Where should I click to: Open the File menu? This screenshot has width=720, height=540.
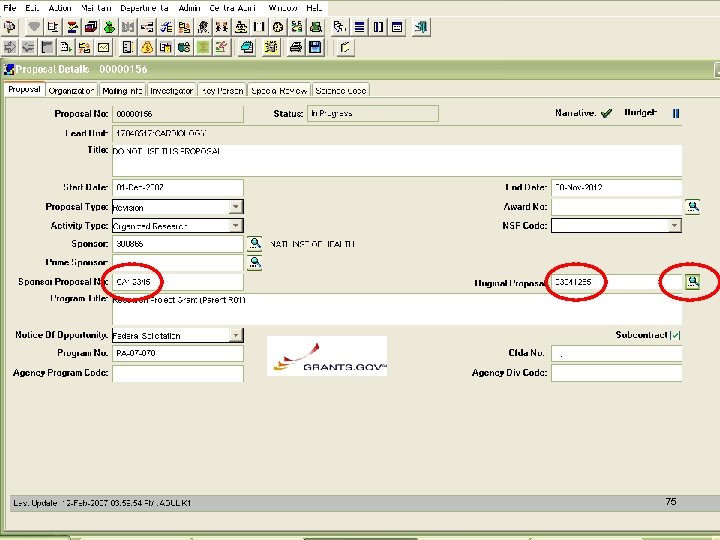(x=9, y=8)
